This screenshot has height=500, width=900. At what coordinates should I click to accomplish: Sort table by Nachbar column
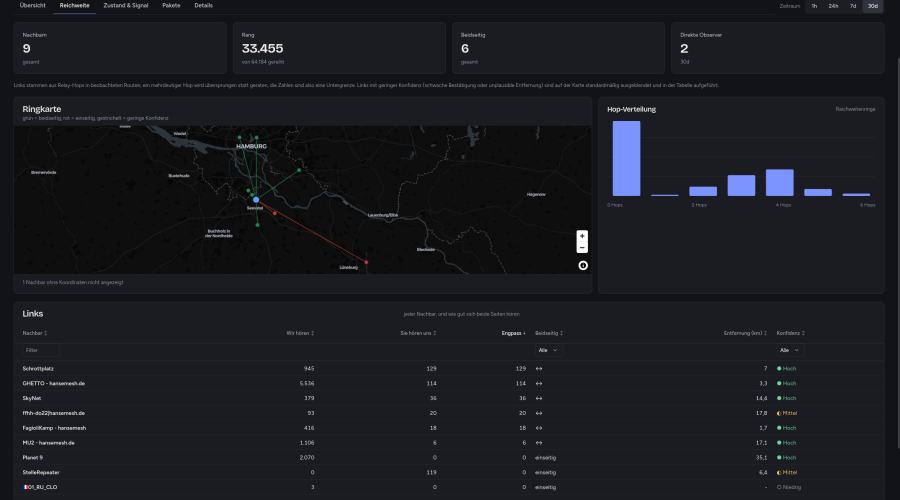(34, 333)
